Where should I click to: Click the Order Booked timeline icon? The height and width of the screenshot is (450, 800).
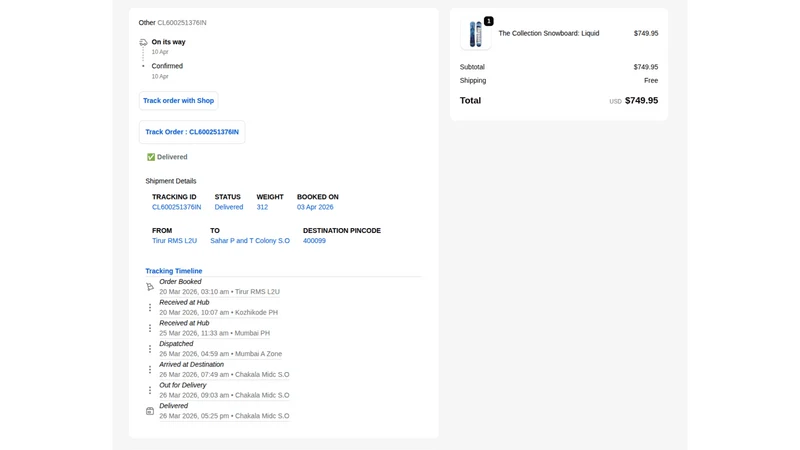point(150,287)
